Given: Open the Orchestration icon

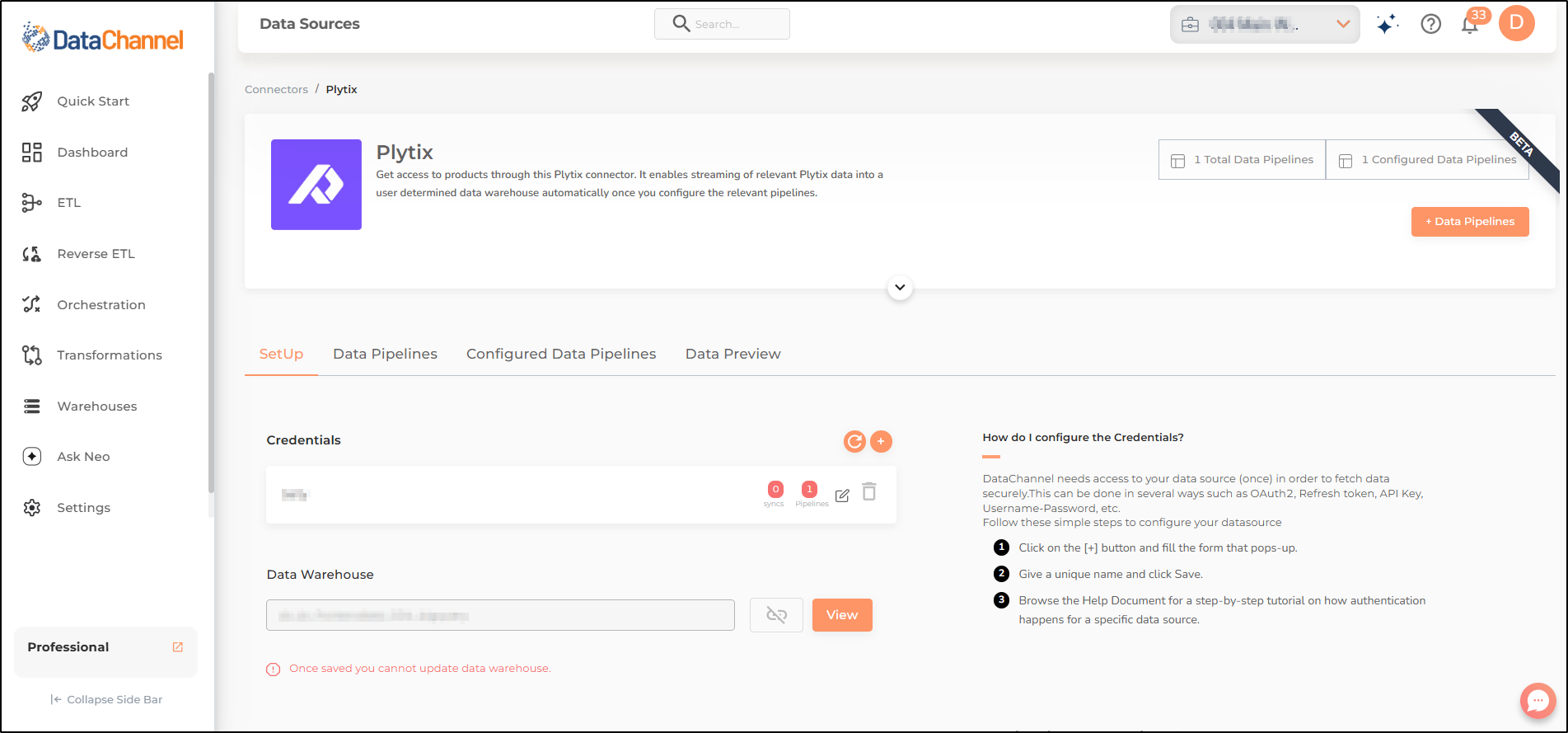Looking at the screenshot, I should click(x=31, y=304).
